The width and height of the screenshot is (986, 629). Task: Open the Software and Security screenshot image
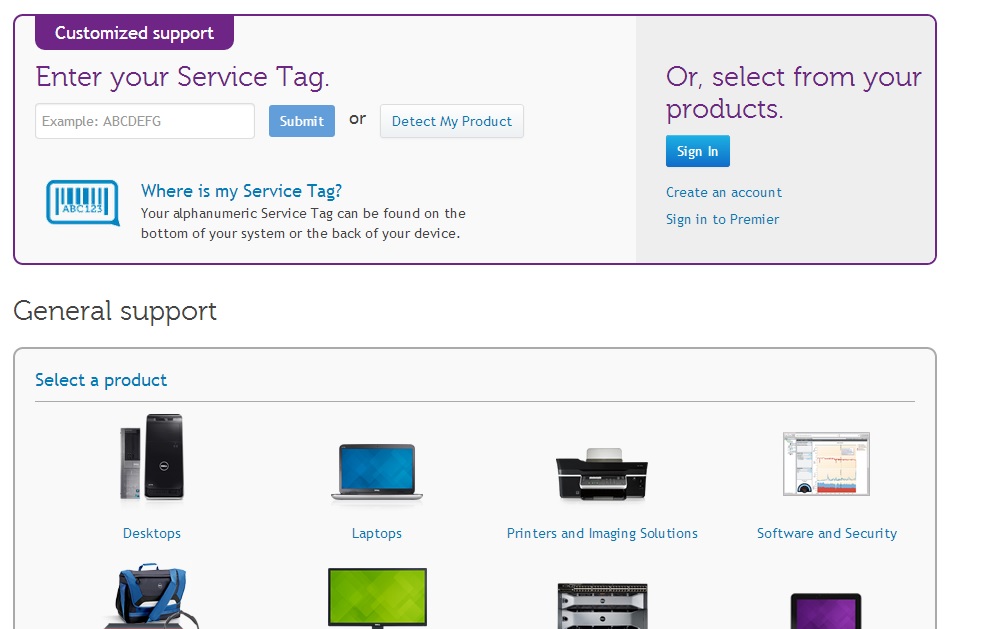click(x=826, y=464)
